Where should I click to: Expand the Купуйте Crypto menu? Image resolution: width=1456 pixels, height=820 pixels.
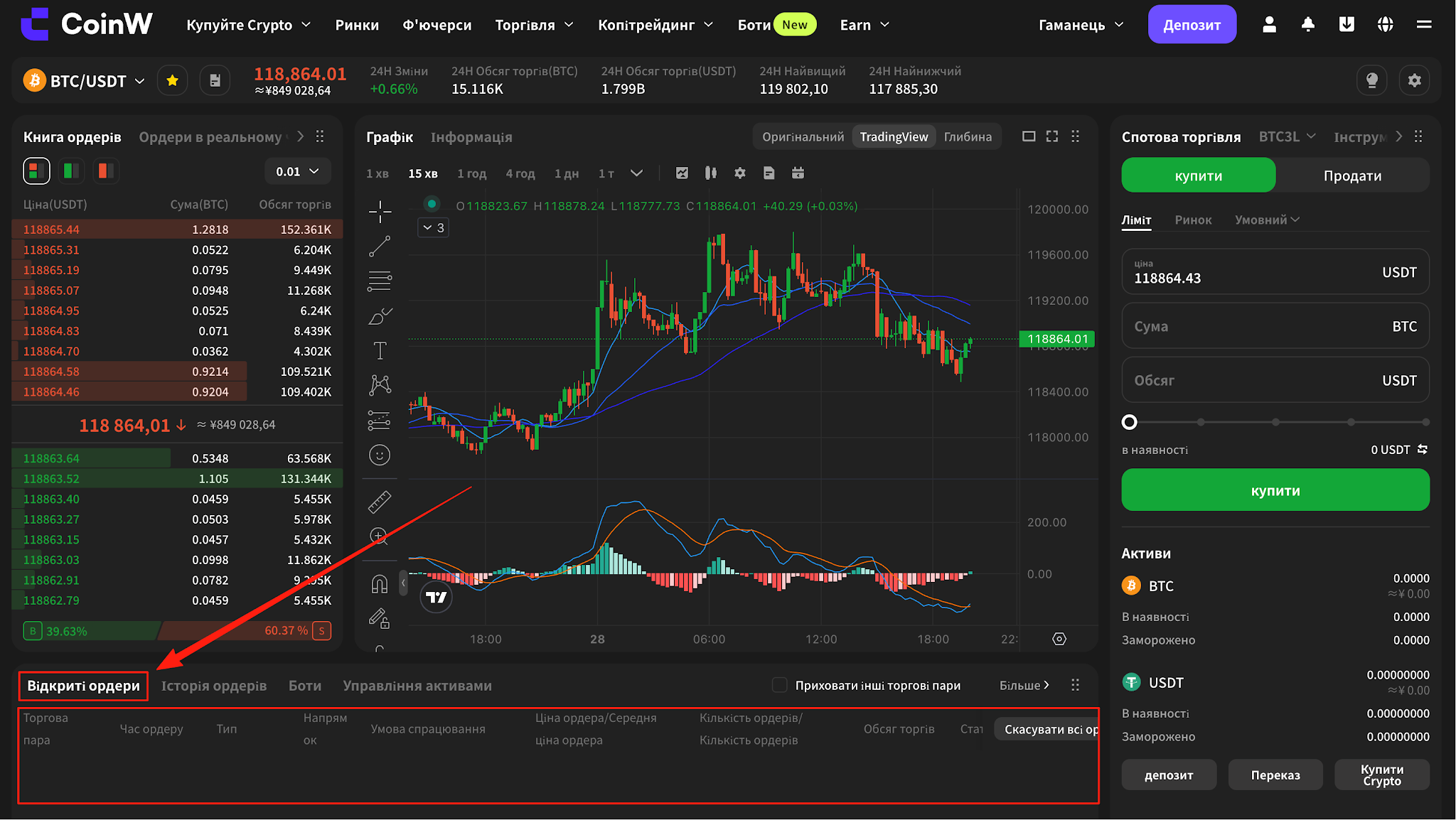249,25
